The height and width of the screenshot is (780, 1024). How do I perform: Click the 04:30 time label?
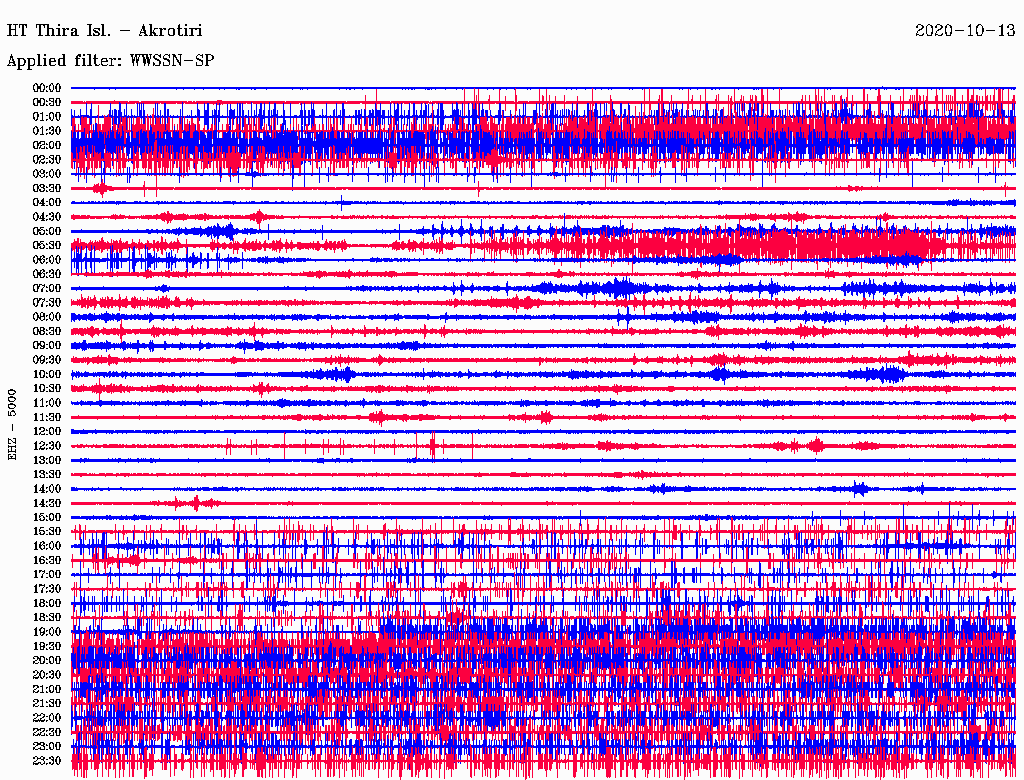click(x=47, y=217)
